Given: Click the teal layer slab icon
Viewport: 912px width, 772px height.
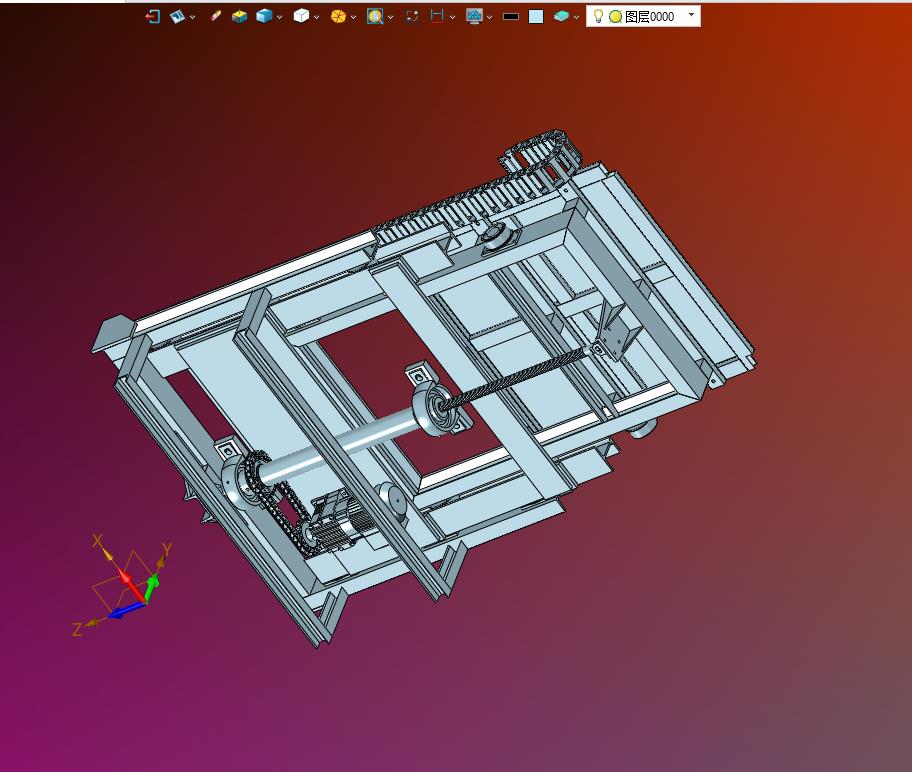Looking at the screenshot, I should [561, 16].
